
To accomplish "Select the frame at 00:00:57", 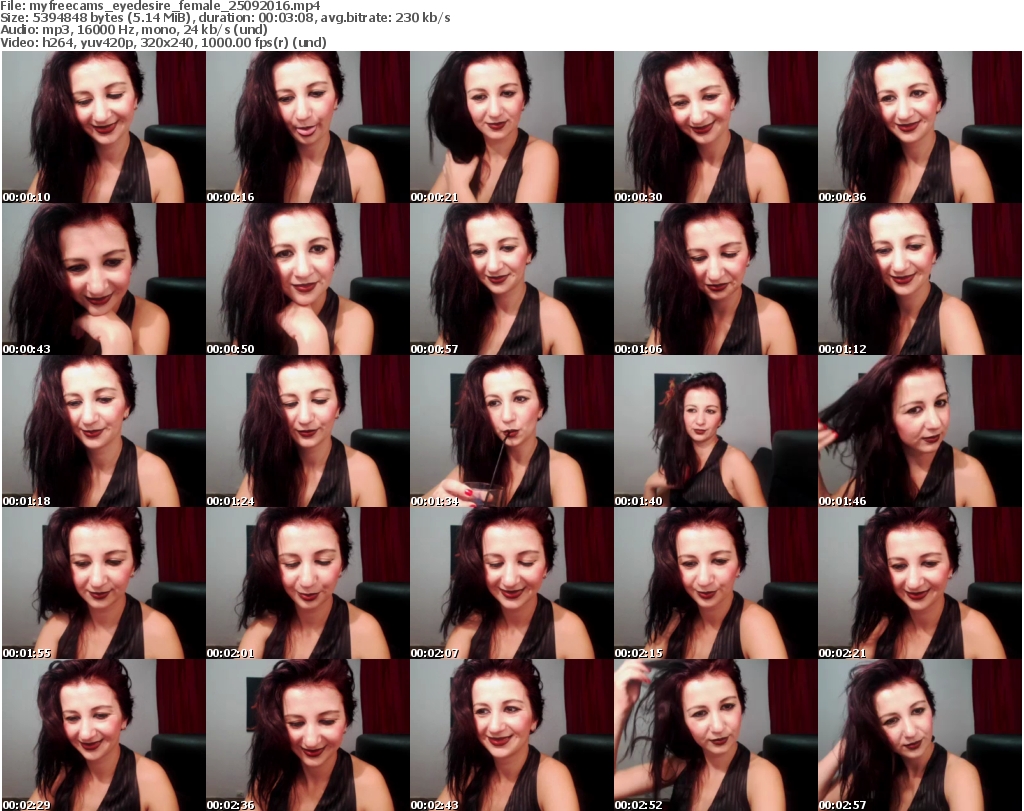I will click(x=511, y=279).
